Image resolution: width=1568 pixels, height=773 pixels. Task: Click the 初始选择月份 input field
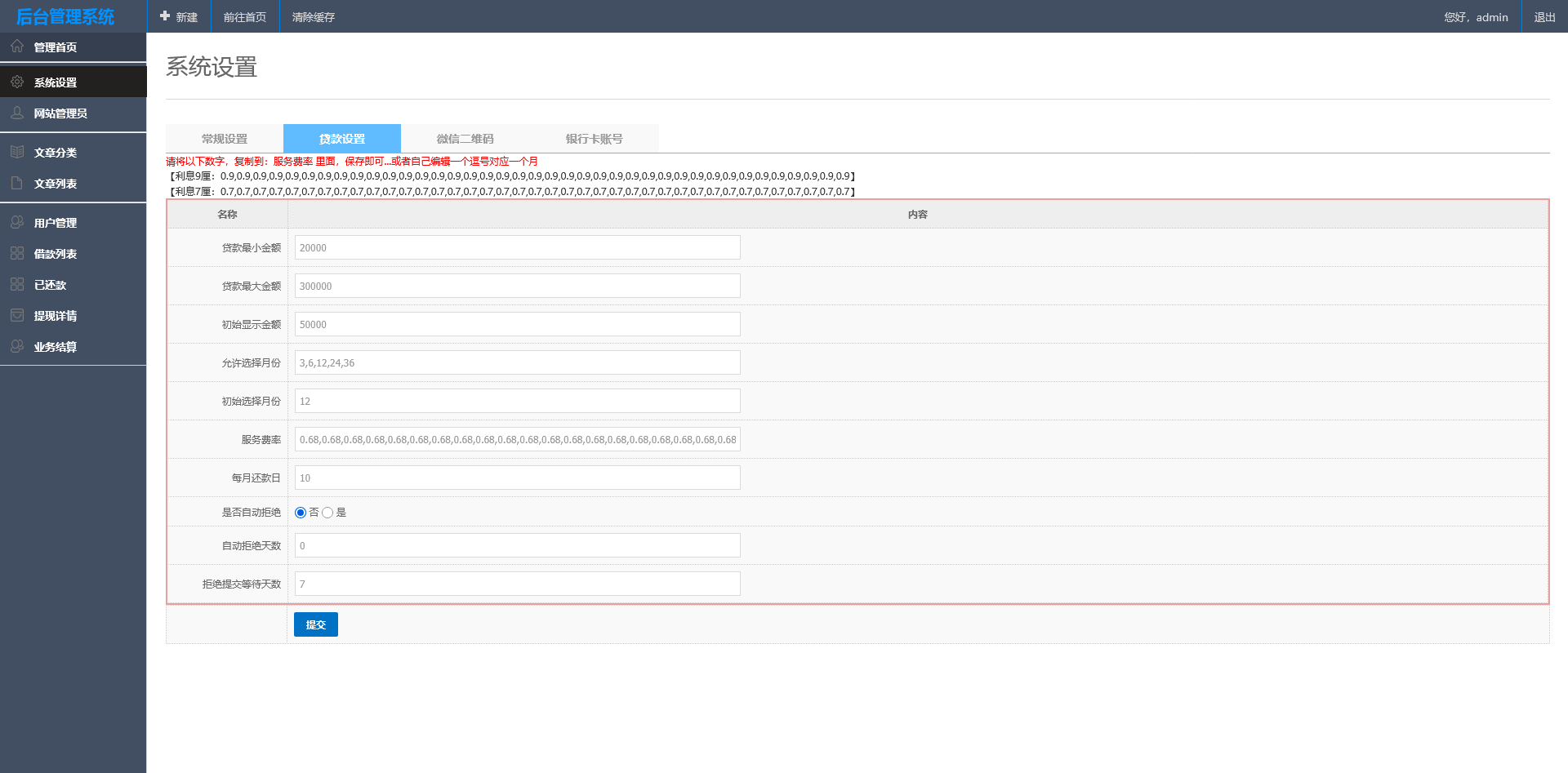(518, 401)
